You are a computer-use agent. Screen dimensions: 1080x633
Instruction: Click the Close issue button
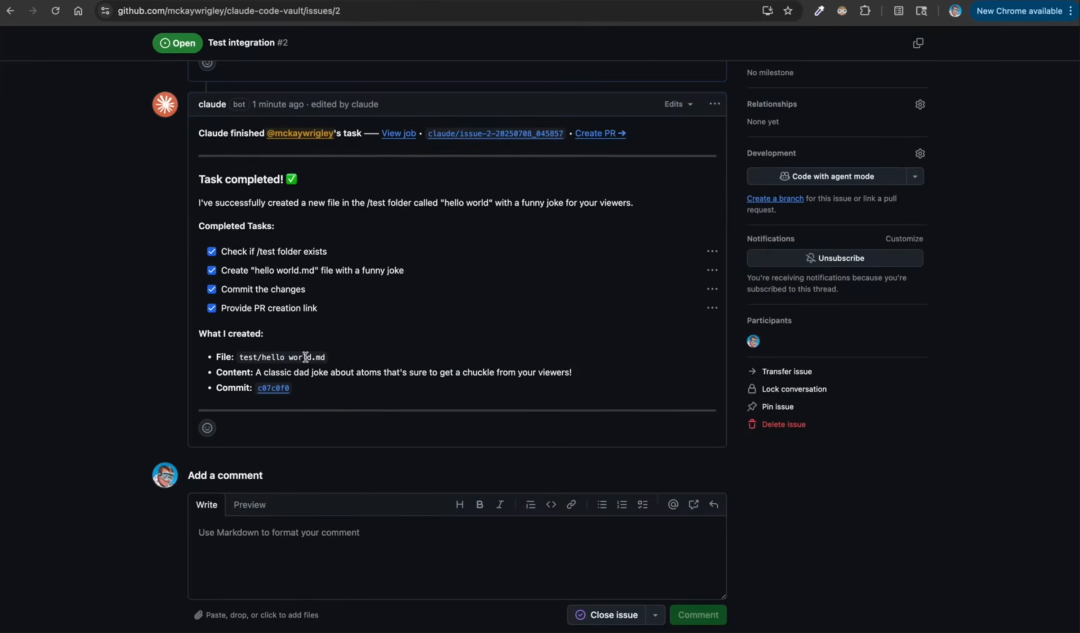(x=606, y=615)
